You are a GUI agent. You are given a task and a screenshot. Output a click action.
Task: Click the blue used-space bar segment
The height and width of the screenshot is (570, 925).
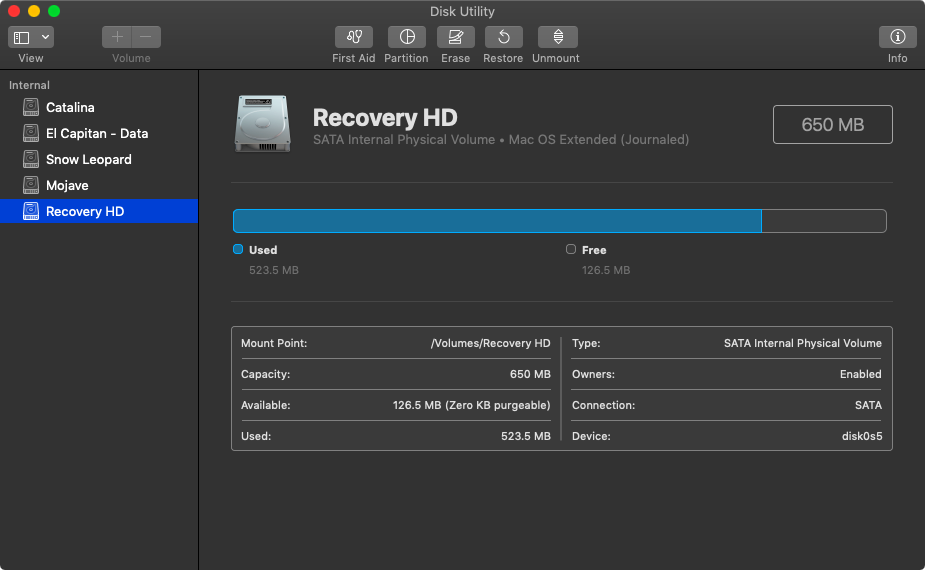497,221
